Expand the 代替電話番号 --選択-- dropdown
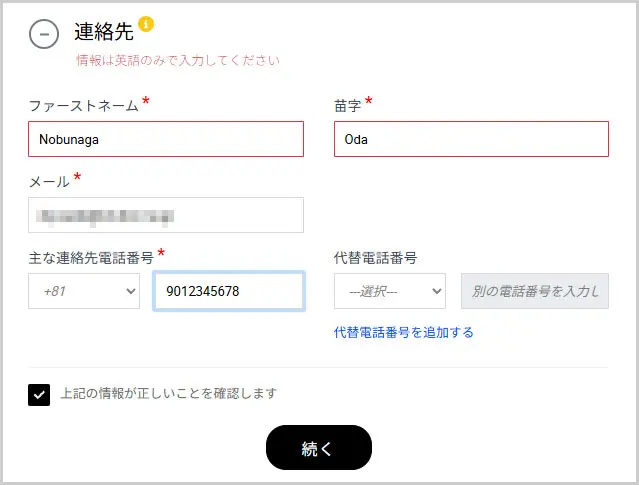This screenshot has height=485, width=639. (389, 291)
